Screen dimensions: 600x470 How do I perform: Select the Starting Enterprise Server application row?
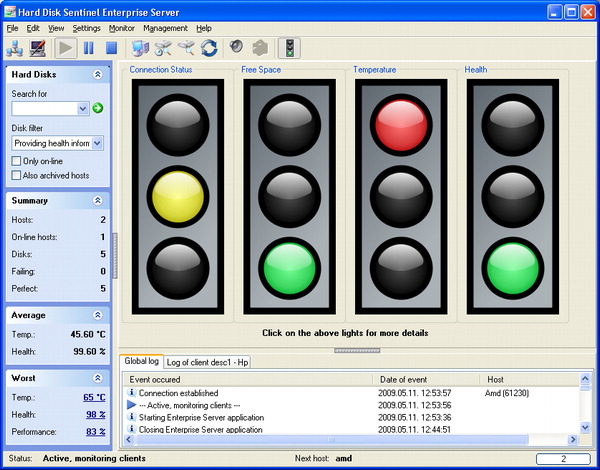(x=351, y=417)
